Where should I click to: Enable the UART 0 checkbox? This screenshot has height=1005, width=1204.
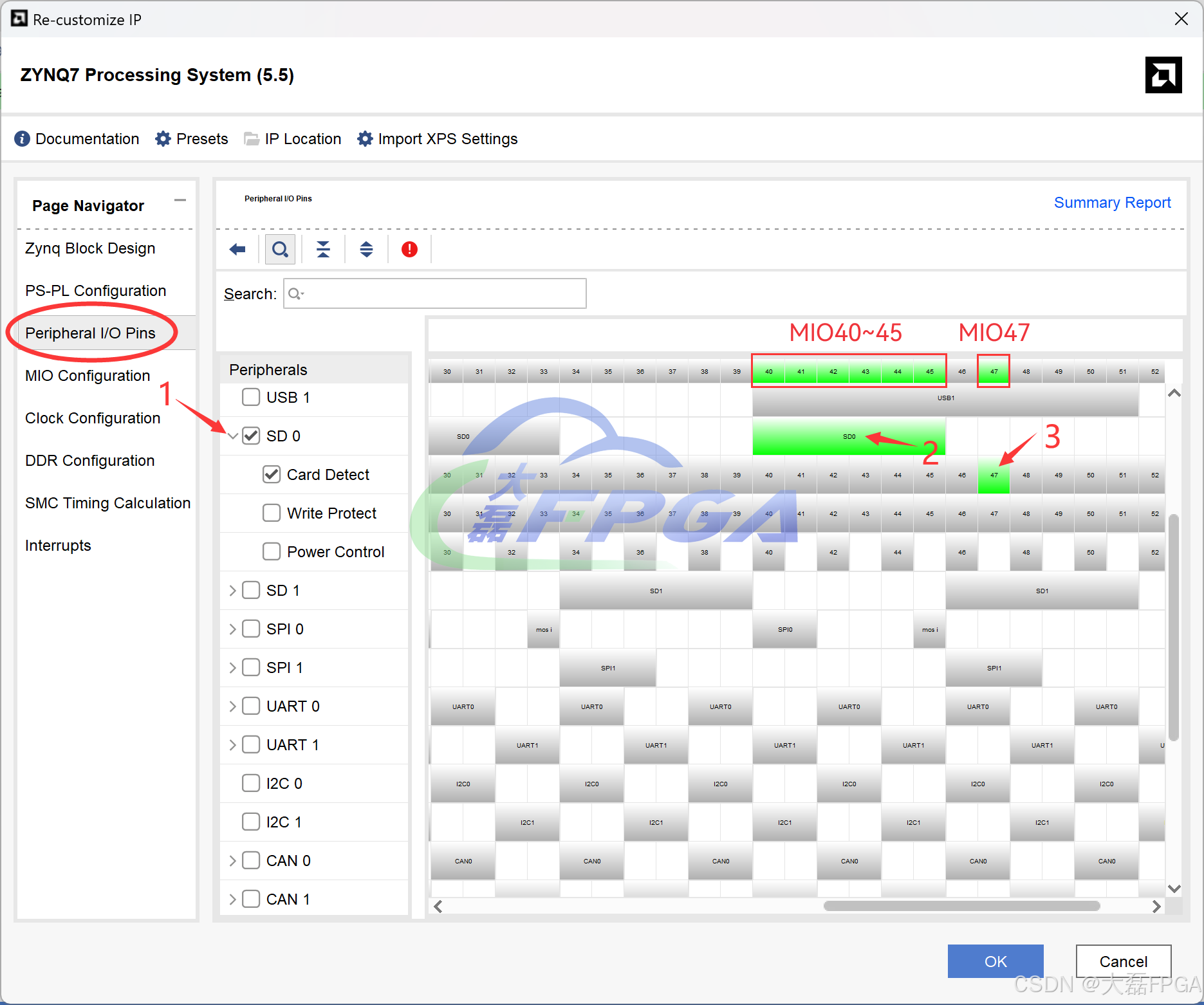[251, 706]
